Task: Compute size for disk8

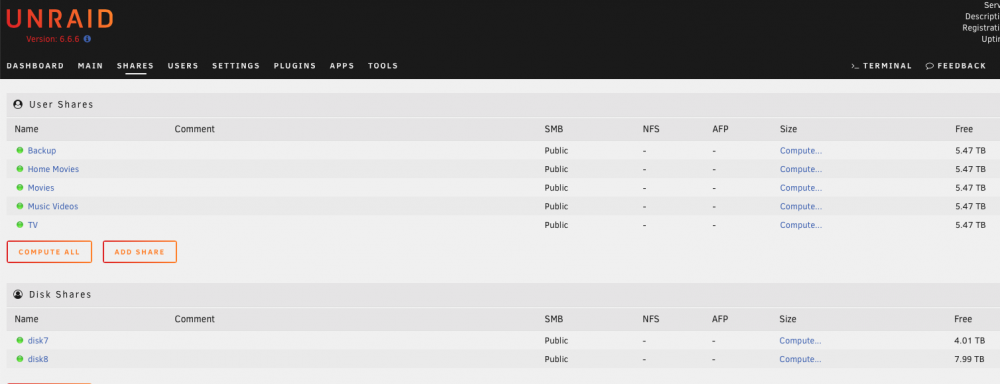Action: point(800,359)
